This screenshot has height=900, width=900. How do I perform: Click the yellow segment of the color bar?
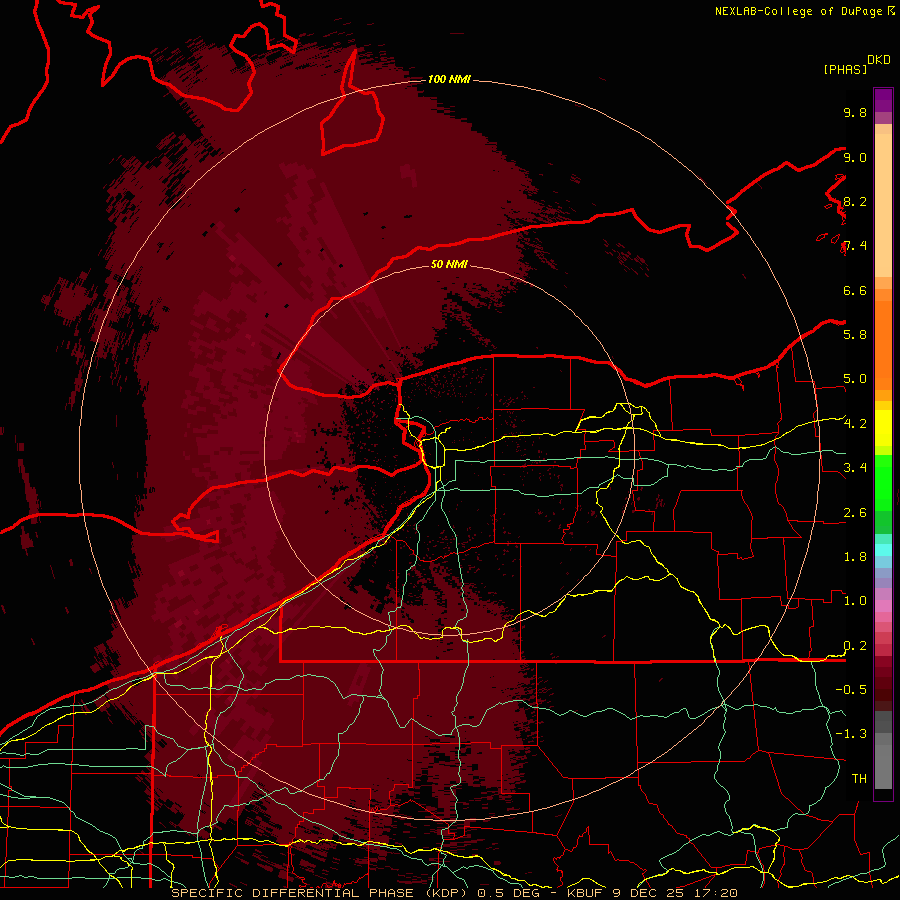coord(883,428)
